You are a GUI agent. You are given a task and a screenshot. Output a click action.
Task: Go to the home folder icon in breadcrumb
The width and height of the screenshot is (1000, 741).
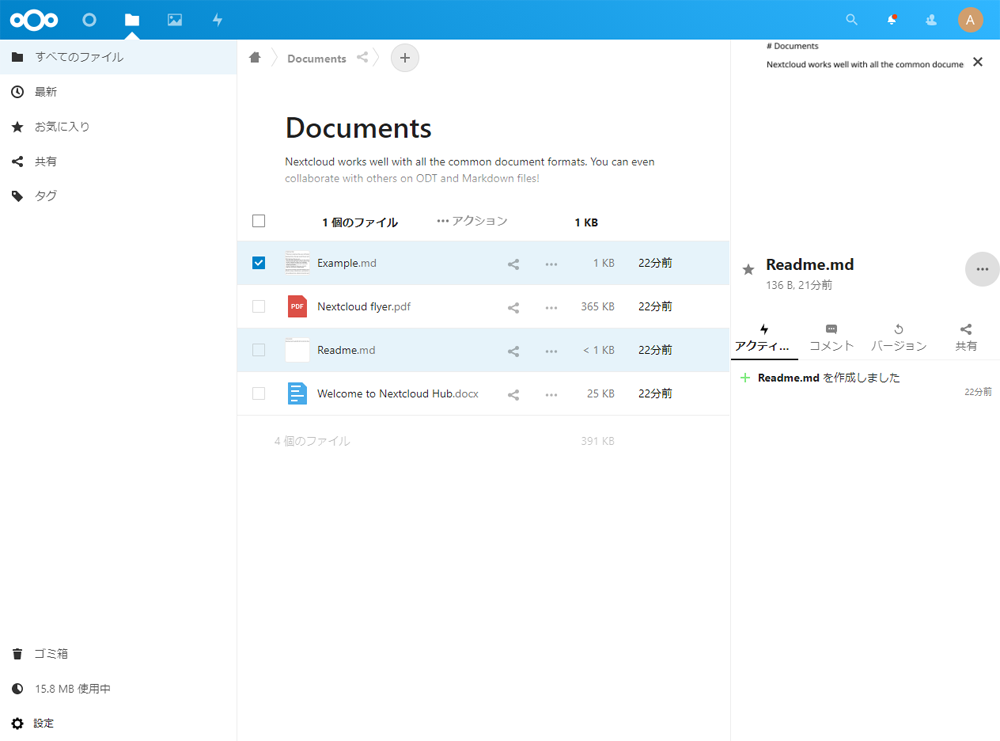[255, 58]
